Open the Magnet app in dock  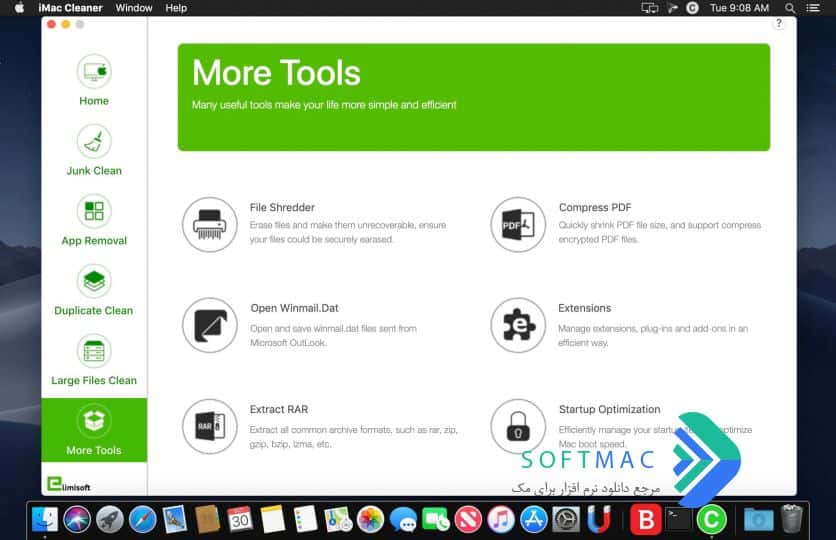pyautogui.click(x=599, y=519)
